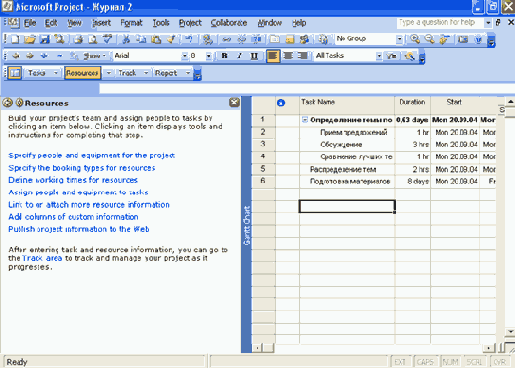This screenshot has width=515, height=368.
Task: Open the Collaborate menu
Action: [x=229, y=23]
